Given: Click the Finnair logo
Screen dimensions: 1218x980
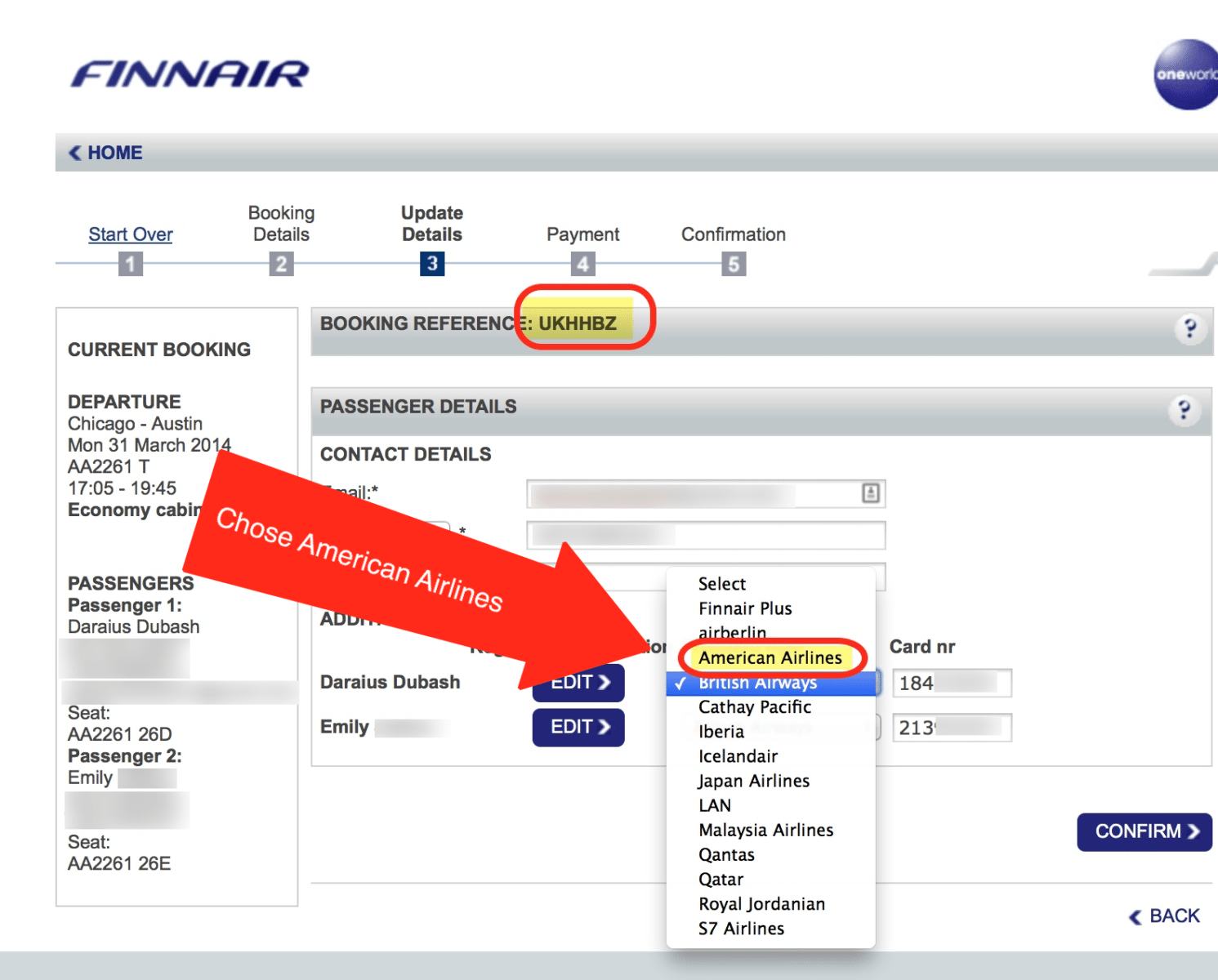Looking at the screenshot, I should pos(190,74).
